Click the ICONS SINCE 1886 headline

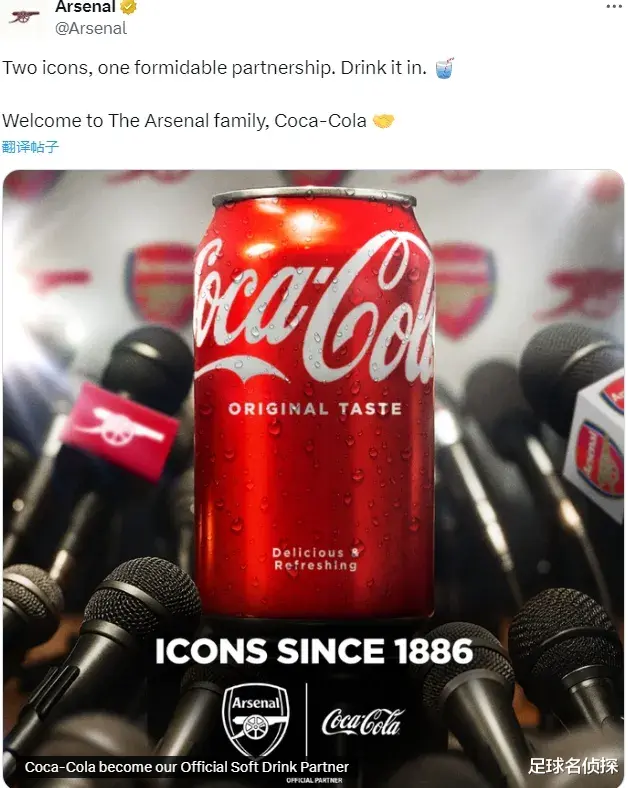click(x=314, y=651)
